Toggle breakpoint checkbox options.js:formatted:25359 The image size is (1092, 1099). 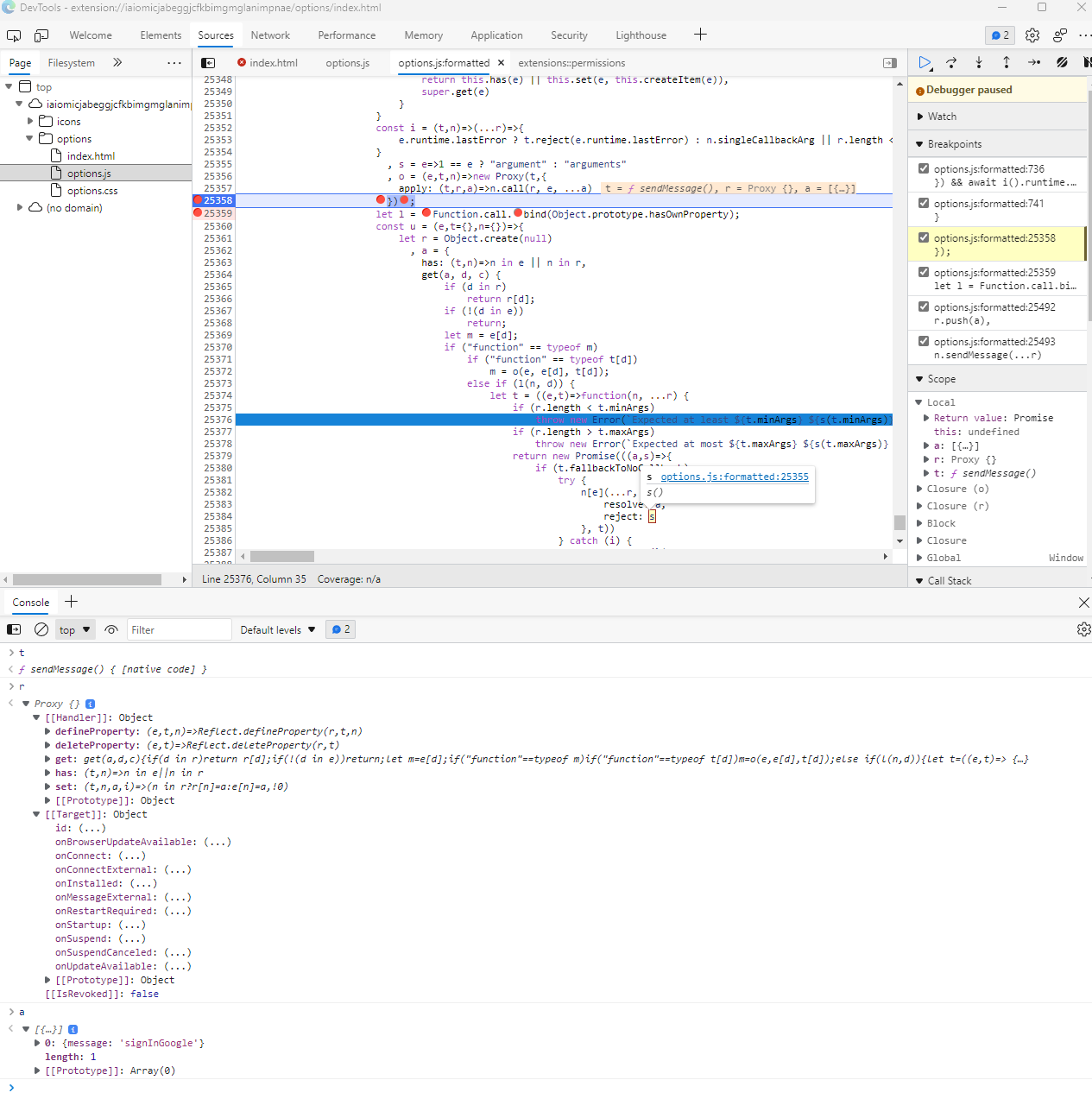(924, 272)
